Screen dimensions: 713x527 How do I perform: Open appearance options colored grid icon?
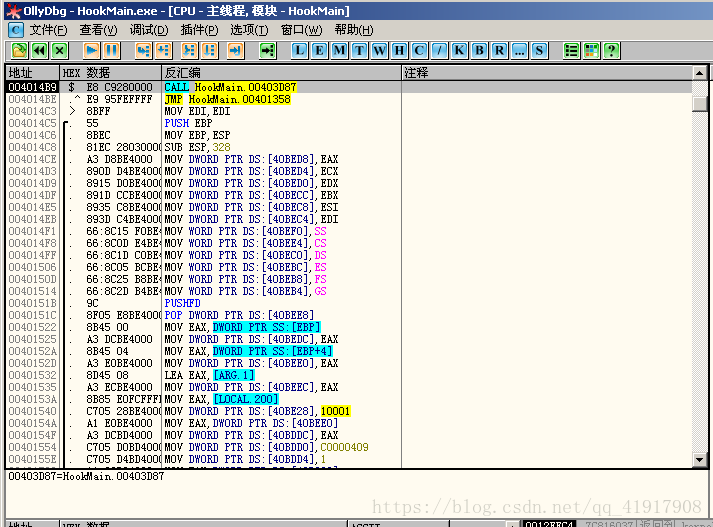click(591, 50)
